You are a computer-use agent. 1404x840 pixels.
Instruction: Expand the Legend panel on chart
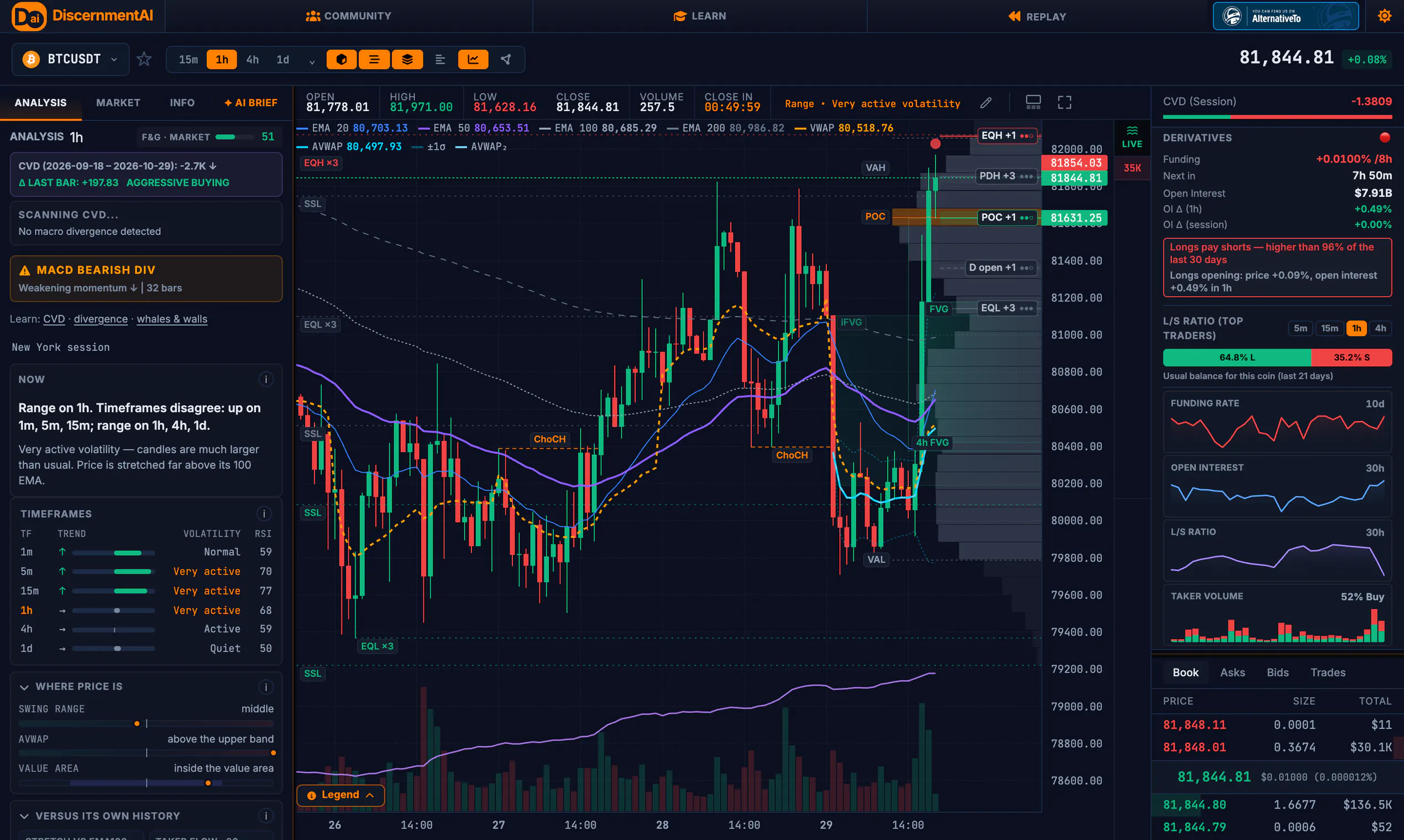coord(340,795)
